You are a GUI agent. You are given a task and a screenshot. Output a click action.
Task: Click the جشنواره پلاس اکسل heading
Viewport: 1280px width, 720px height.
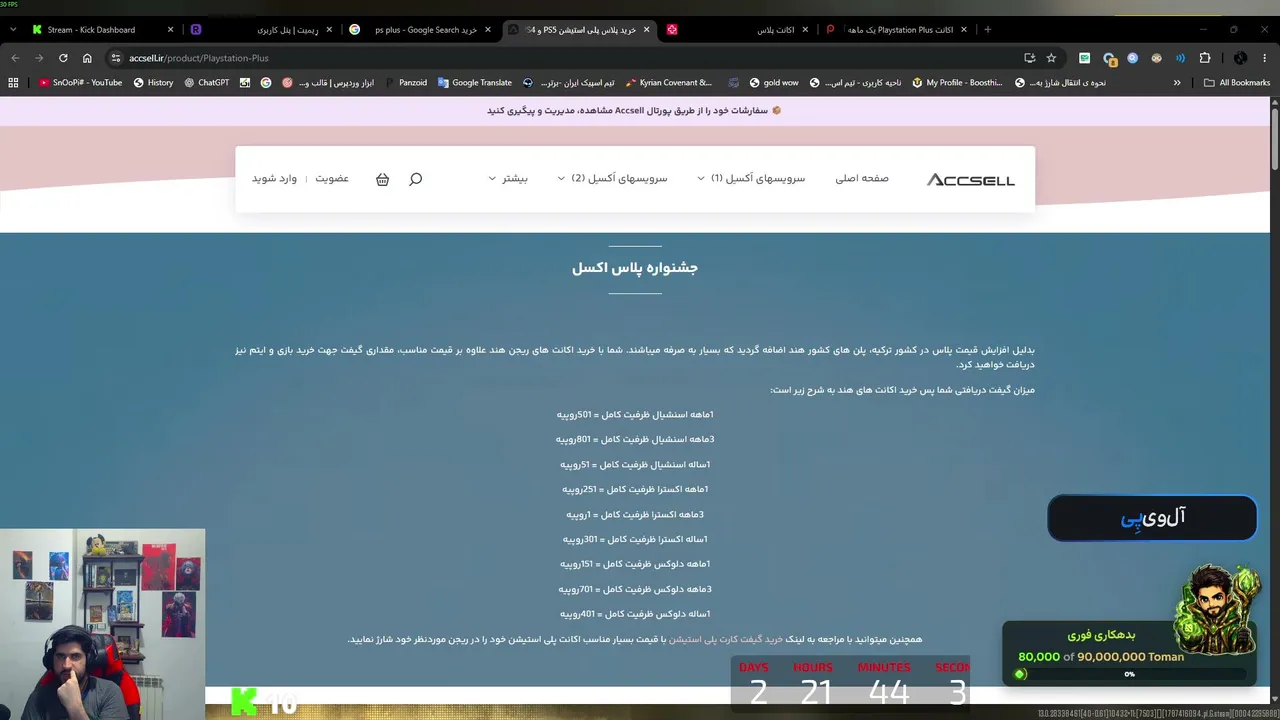(635, 268)
